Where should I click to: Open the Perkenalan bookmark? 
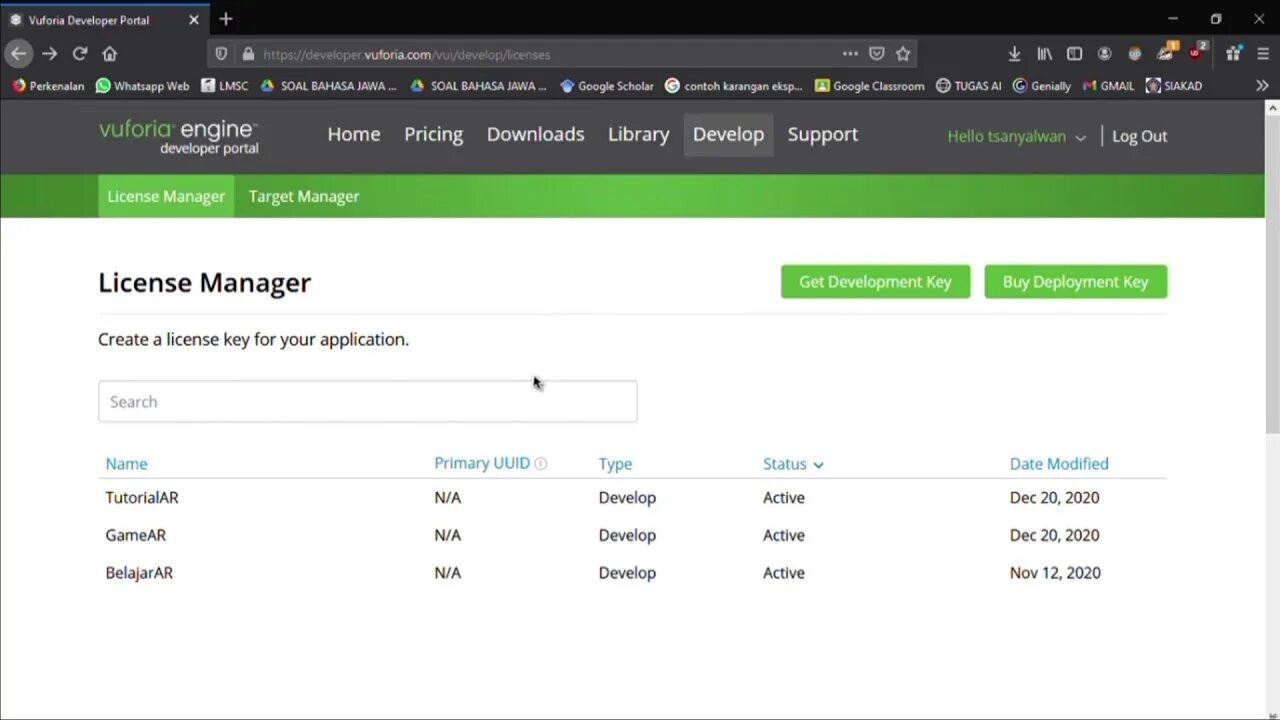(x=48, y=86)
